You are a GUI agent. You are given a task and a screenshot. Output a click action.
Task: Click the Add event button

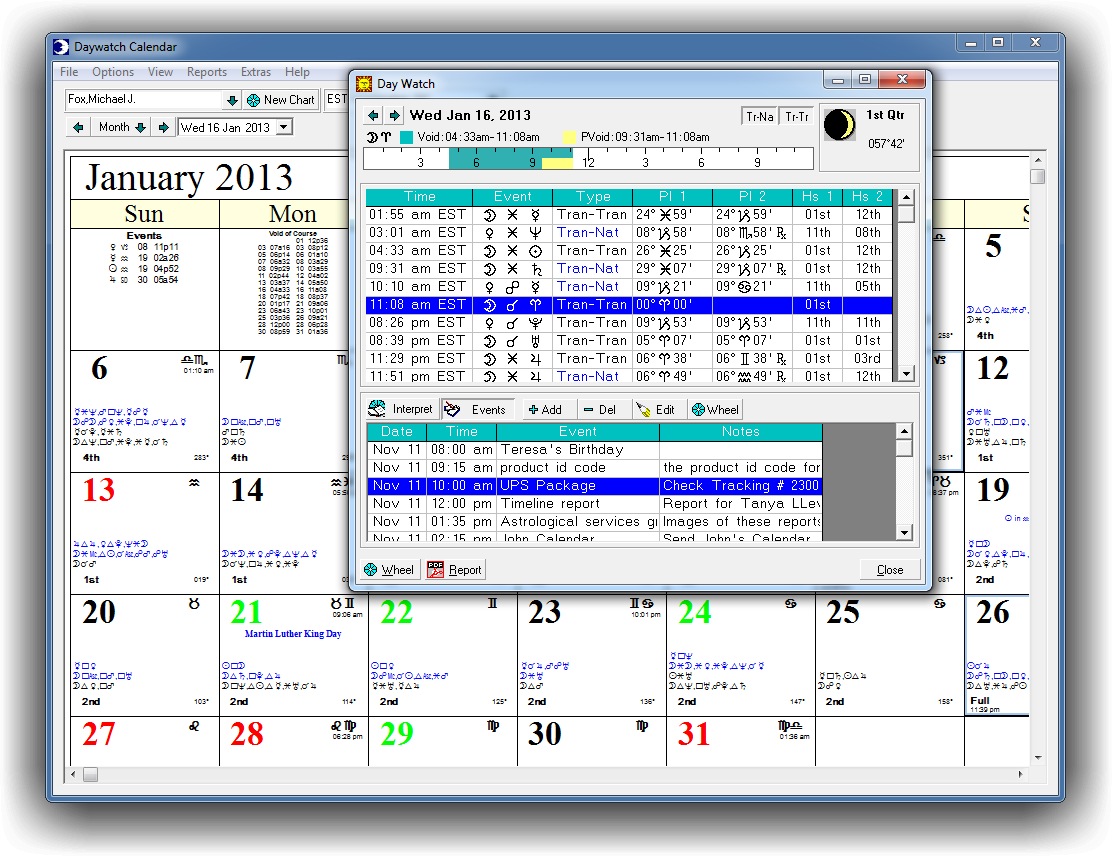click(545, 409)
